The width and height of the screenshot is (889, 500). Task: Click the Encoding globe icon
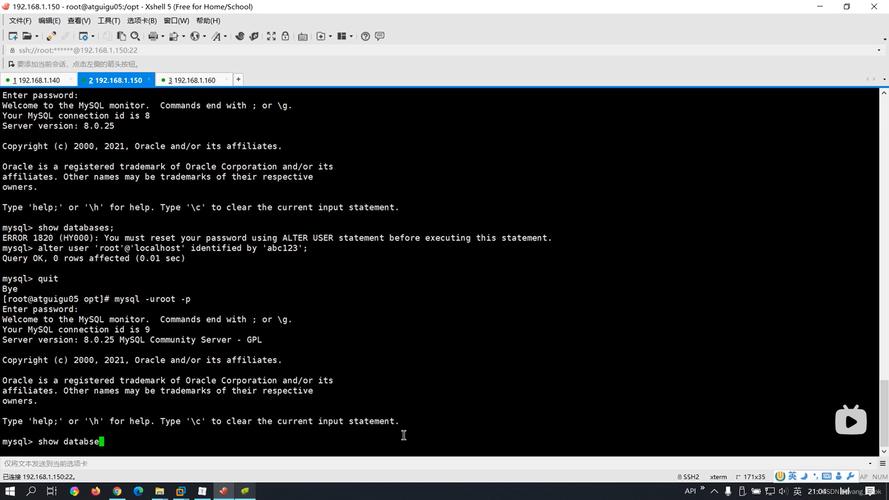tap(195, 36)
